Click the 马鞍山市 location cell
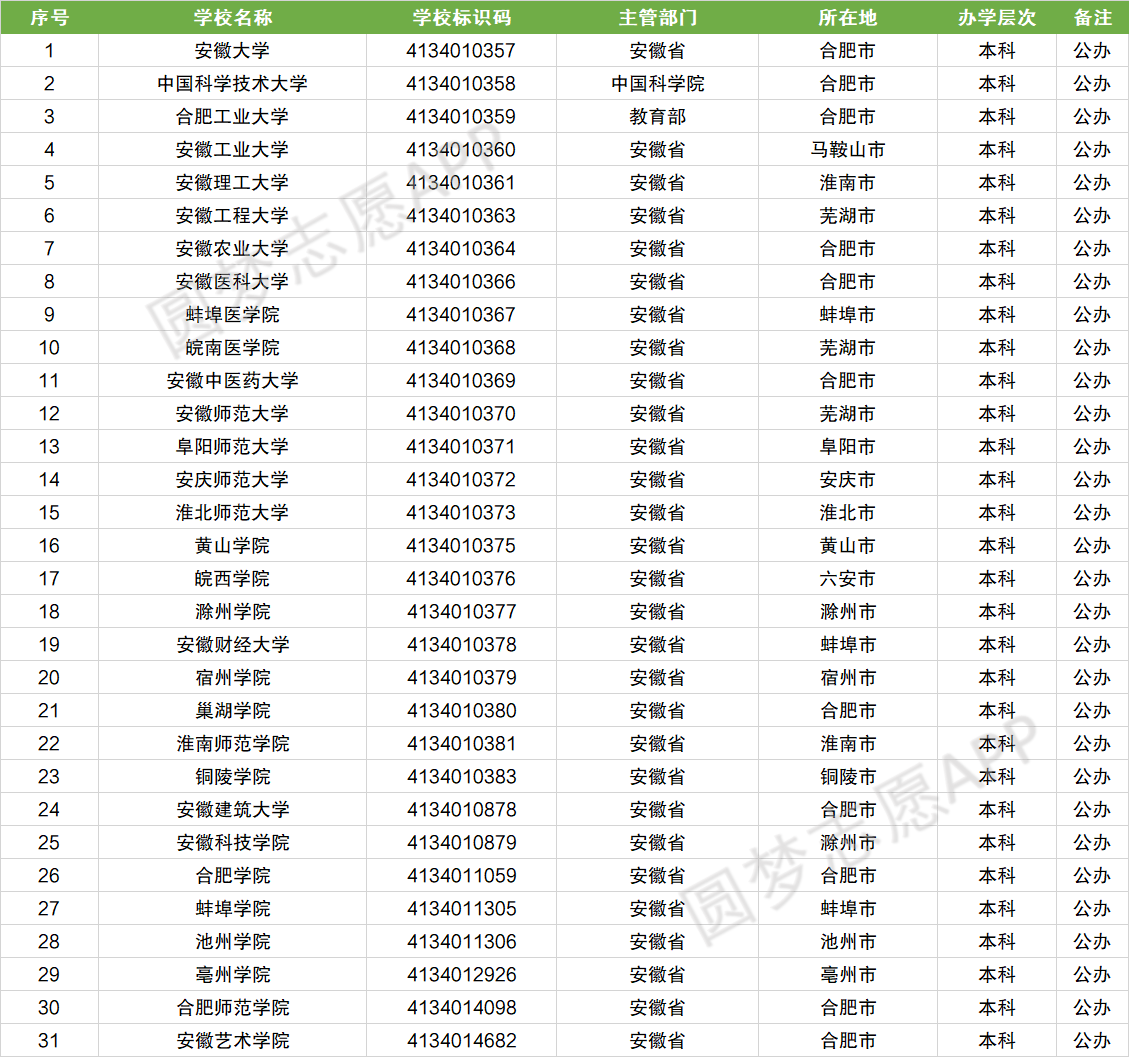Screen dimensions: 1129x1057 847,150
